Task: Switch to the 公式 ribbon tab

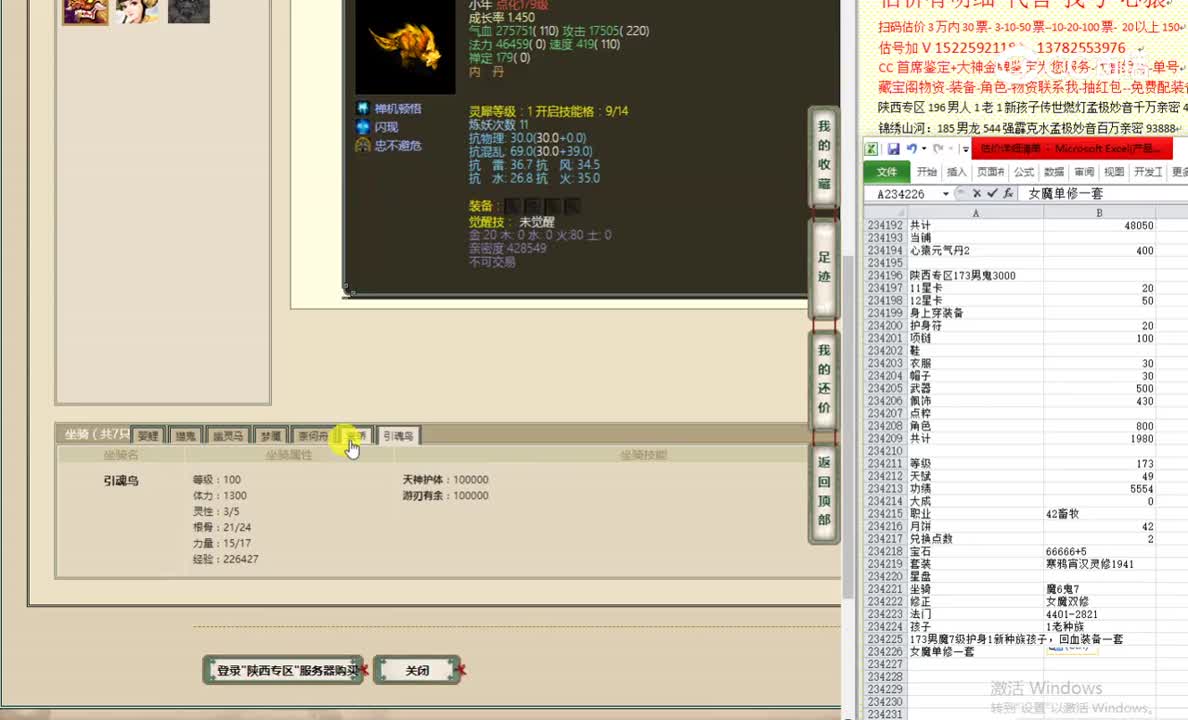Action: 1024,172
